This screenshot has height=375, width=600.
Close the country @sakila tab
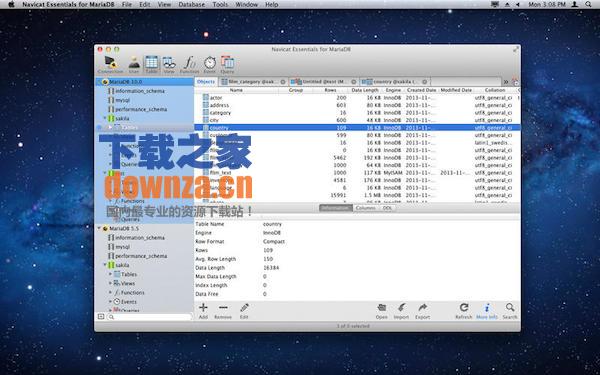[424, 82]
